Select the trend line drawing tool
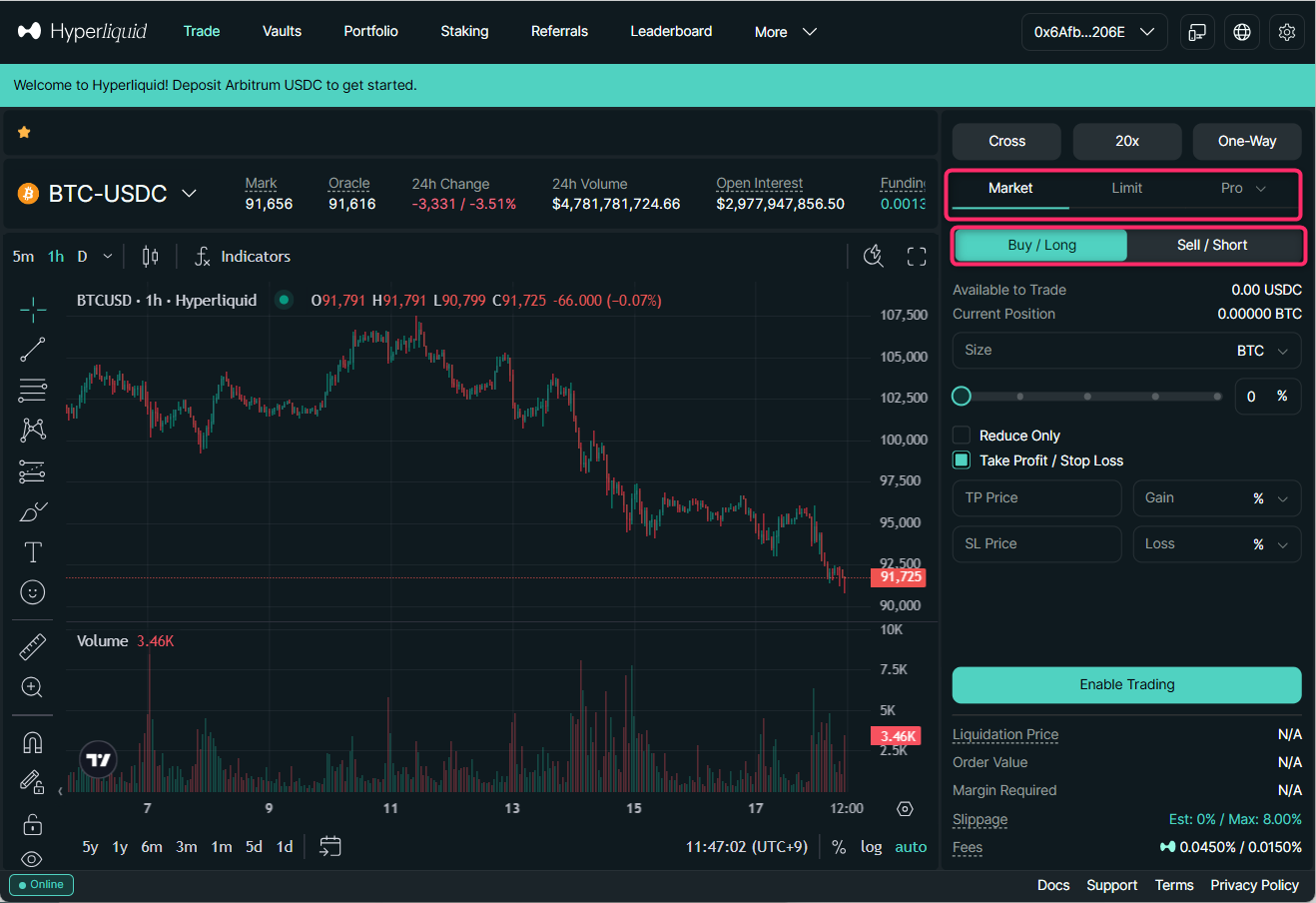 (33, 349)
